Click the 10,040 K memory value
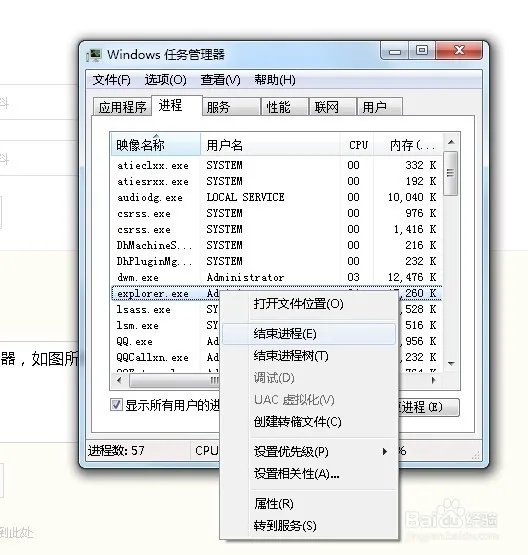This screenshot has width=528, height=555. click(412, 197)
